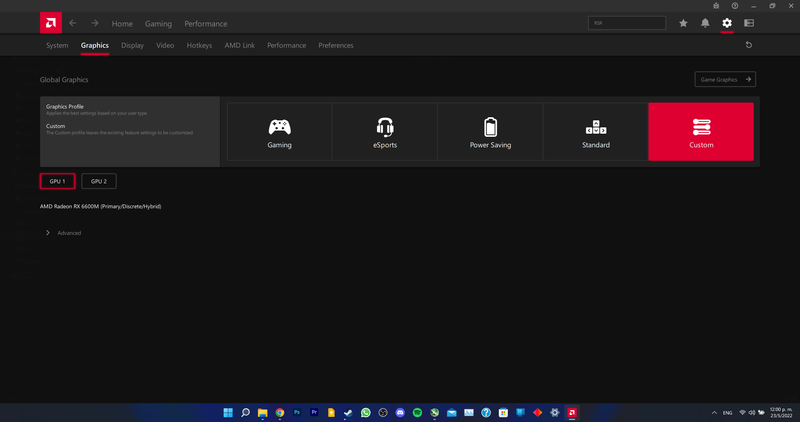Reset graphics settings with the undo arrow
Image resolution: width=800 pixels, height=422 pixels.
(x=749, y=45)
